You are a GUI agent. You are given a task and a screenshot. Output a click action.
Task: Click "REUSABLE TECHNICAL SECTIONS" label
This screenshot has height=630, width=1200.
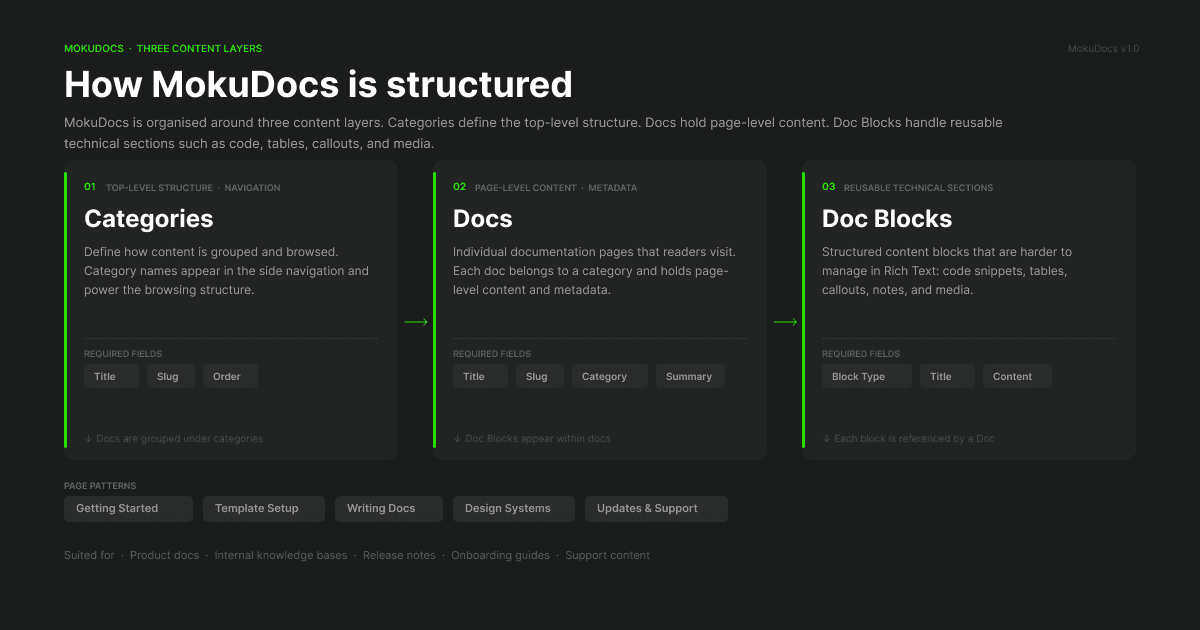pos(919,188)
